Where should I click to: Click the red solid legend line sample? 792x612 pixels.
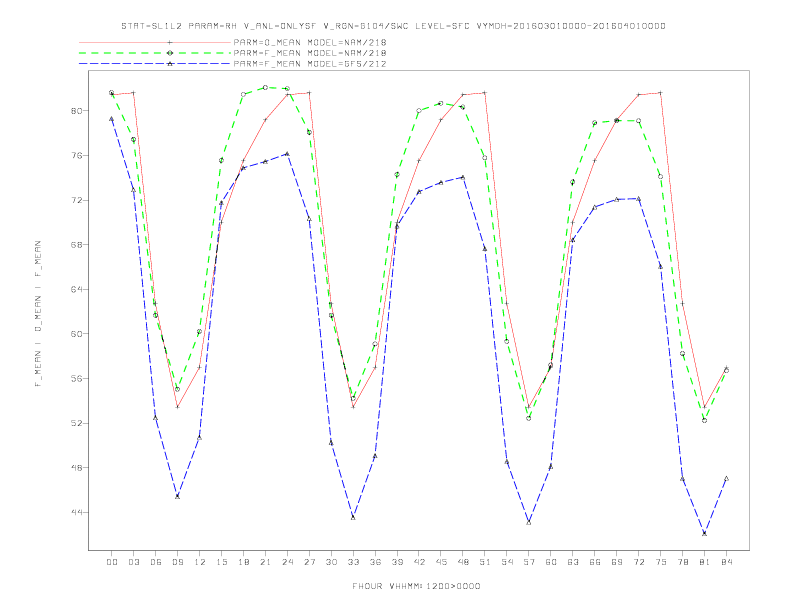tap(155, 42)
